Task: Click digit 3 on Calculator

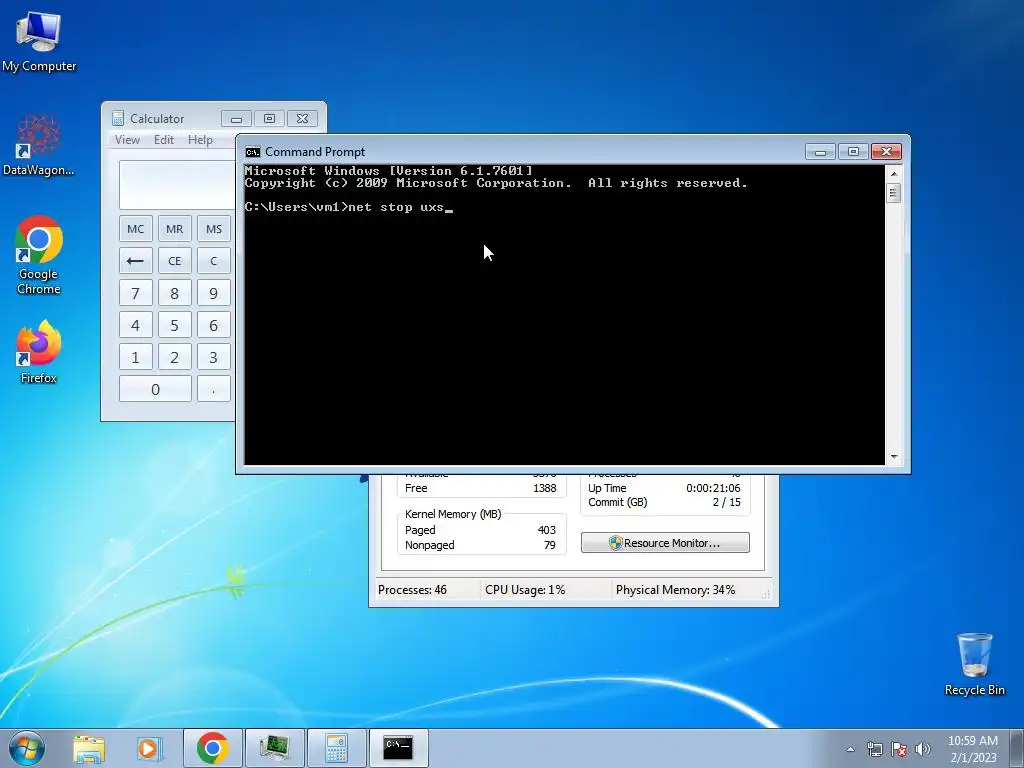Action: (214, 357)
